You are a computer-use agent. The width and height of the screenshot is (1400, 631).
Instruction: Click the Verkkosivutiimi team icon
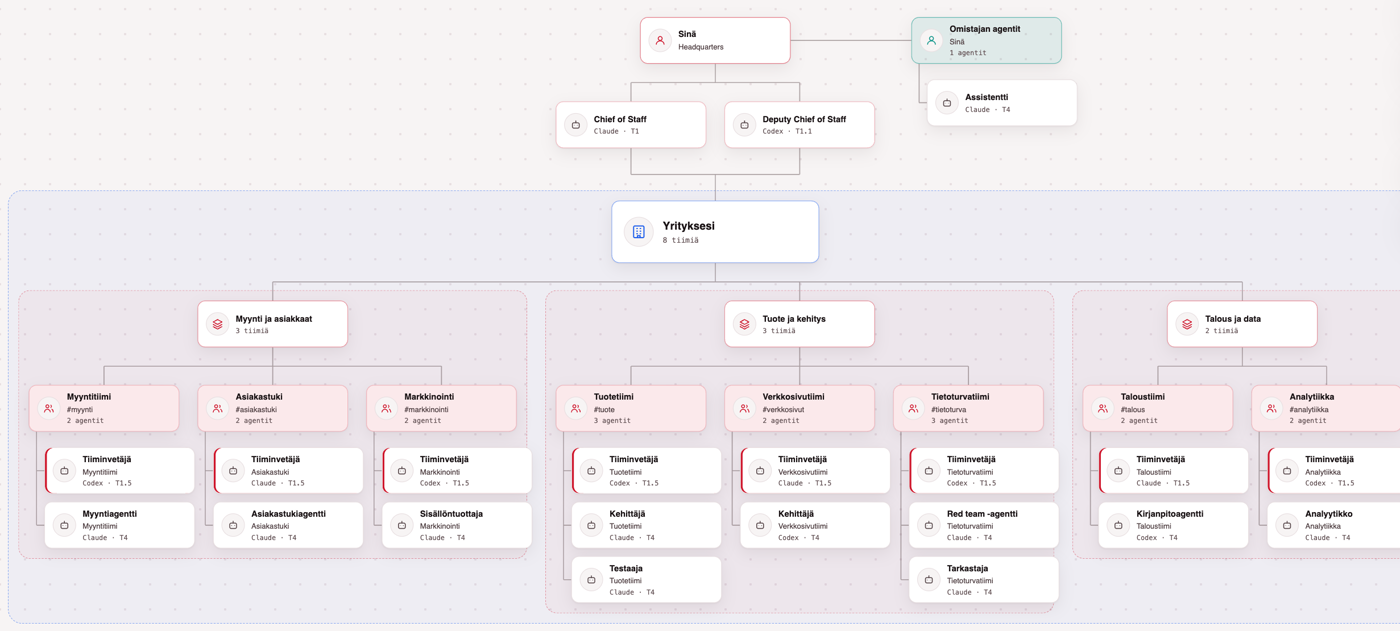pos(744,408)
